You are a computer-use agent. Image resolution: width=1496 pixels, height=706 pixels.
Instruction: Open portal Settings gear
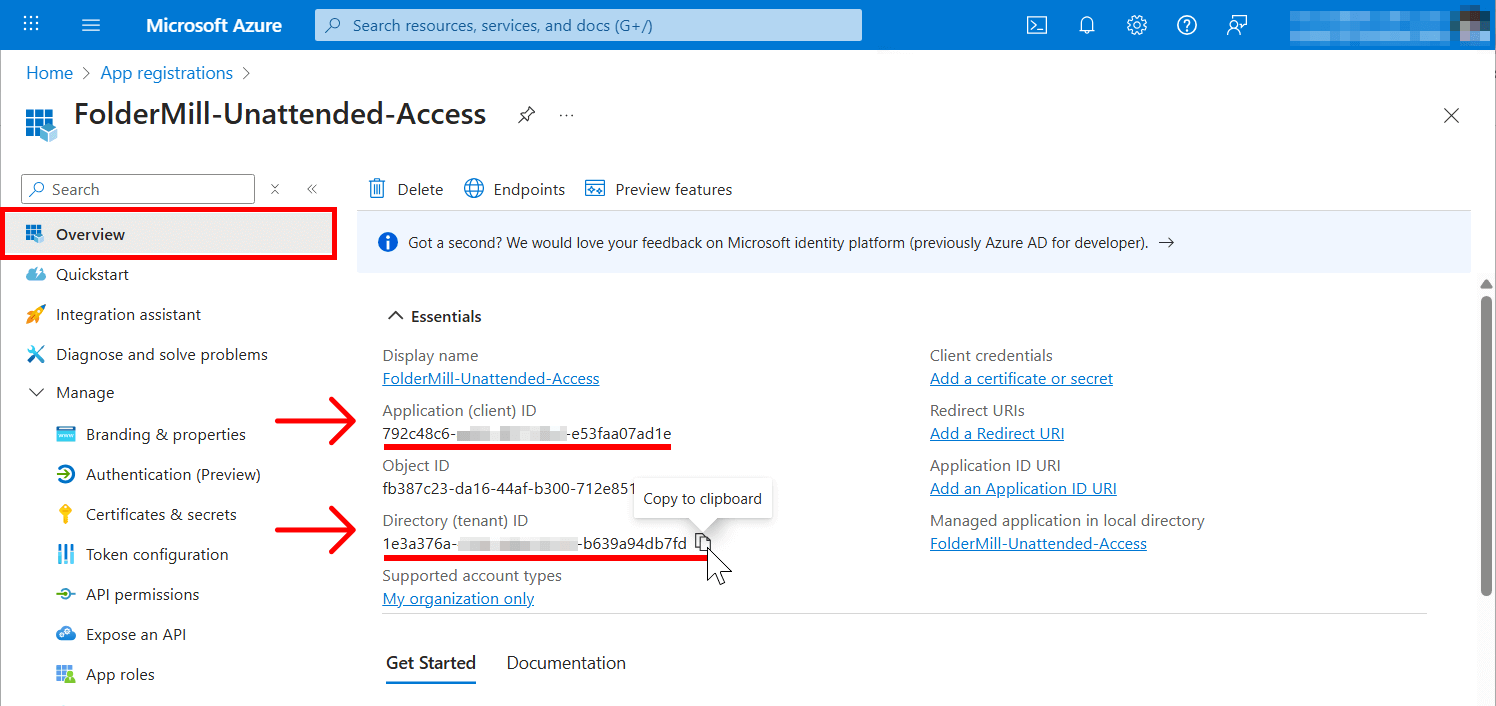click(1136, 25)
